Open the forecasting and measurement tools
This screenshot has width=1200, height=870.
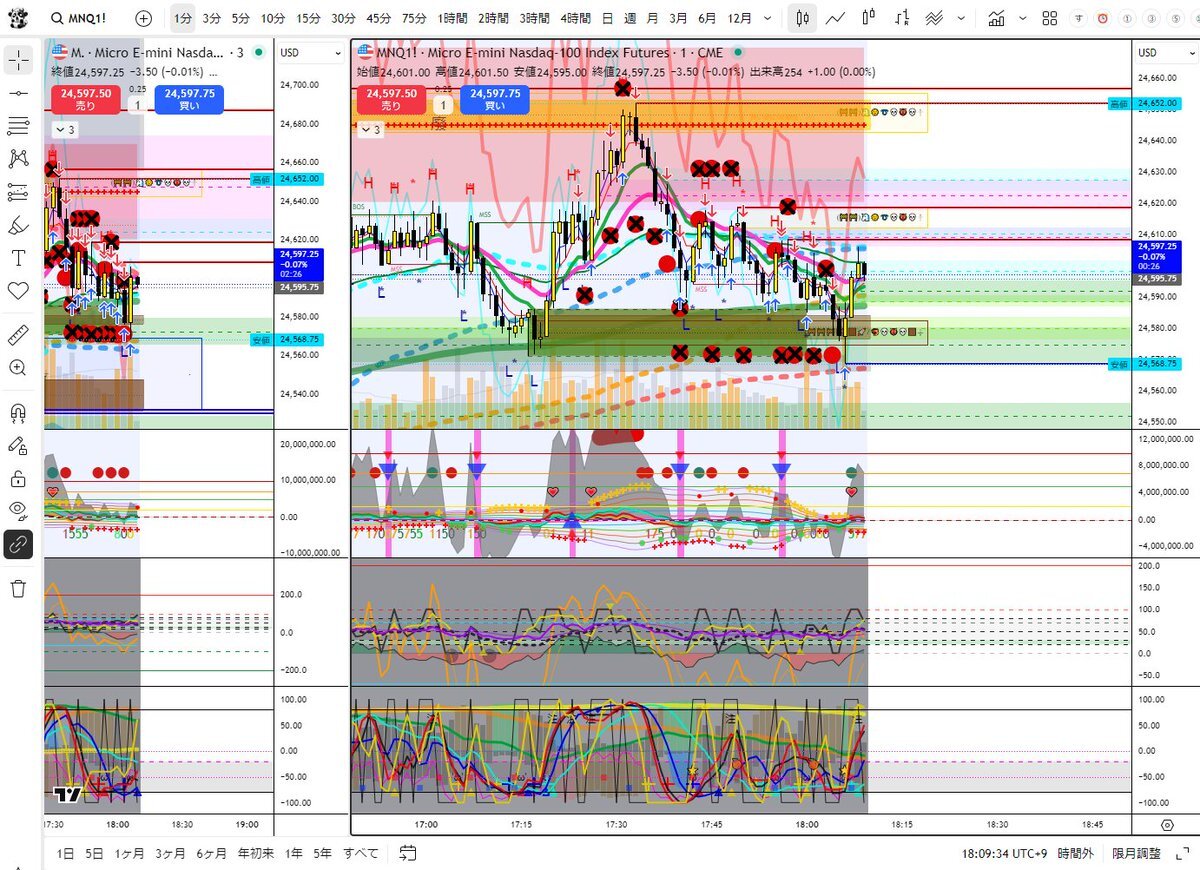pos(18,192)
